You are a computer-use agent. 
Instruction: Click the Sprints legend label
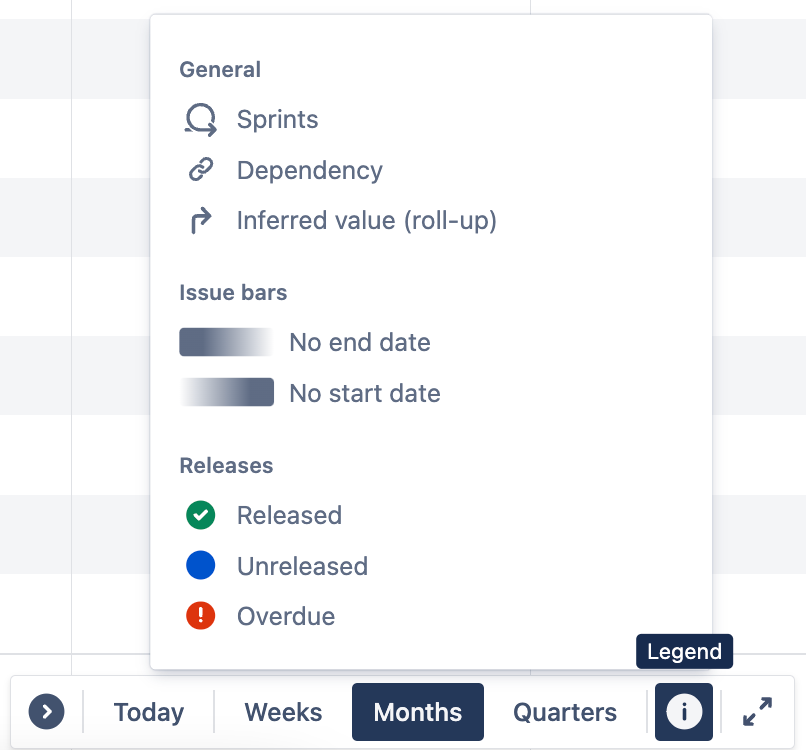pyautogui.click(x=278, y=120)
